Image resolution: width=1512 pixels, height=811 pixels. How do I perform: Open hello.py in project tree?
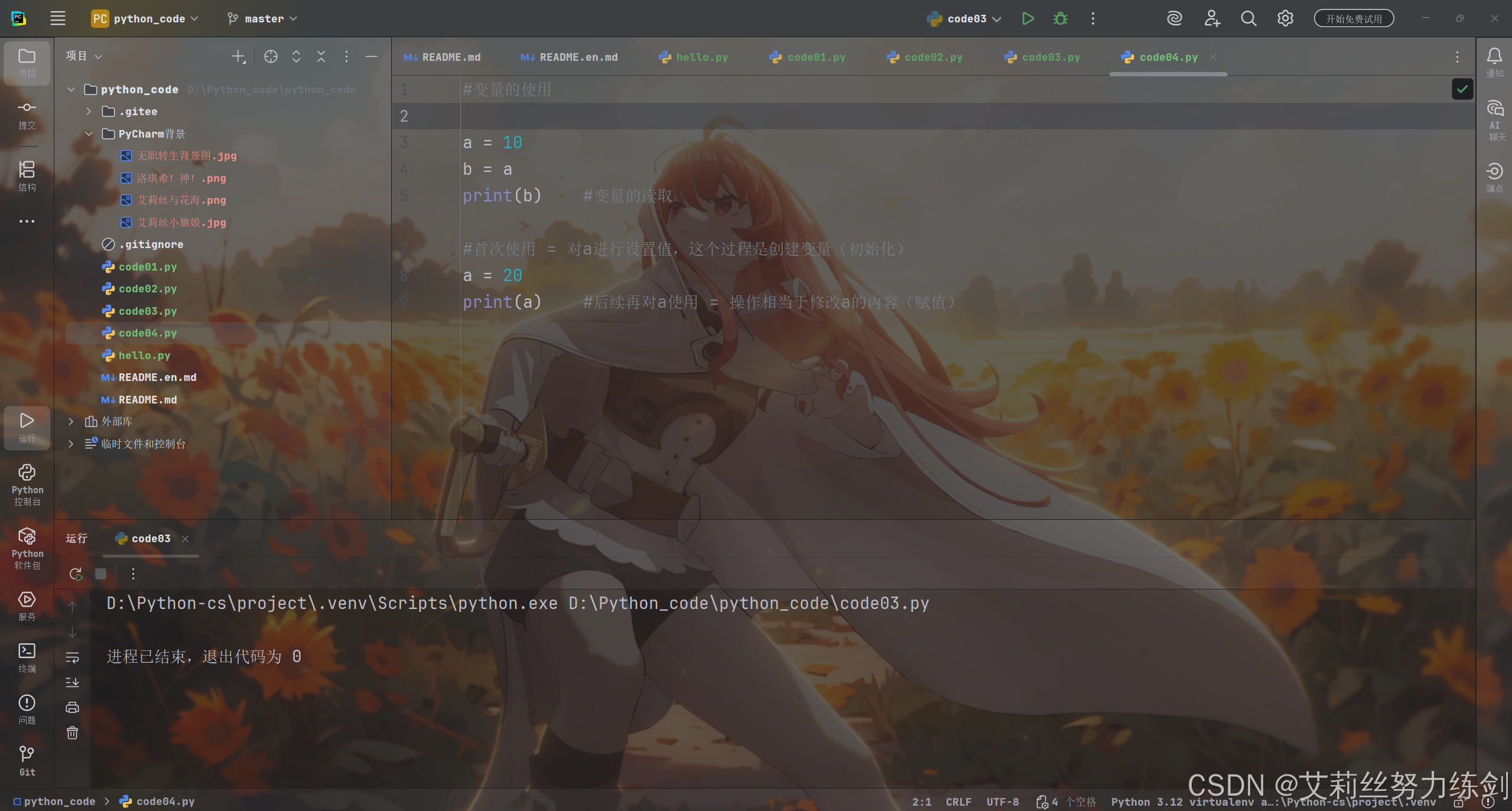pos(144,356)
